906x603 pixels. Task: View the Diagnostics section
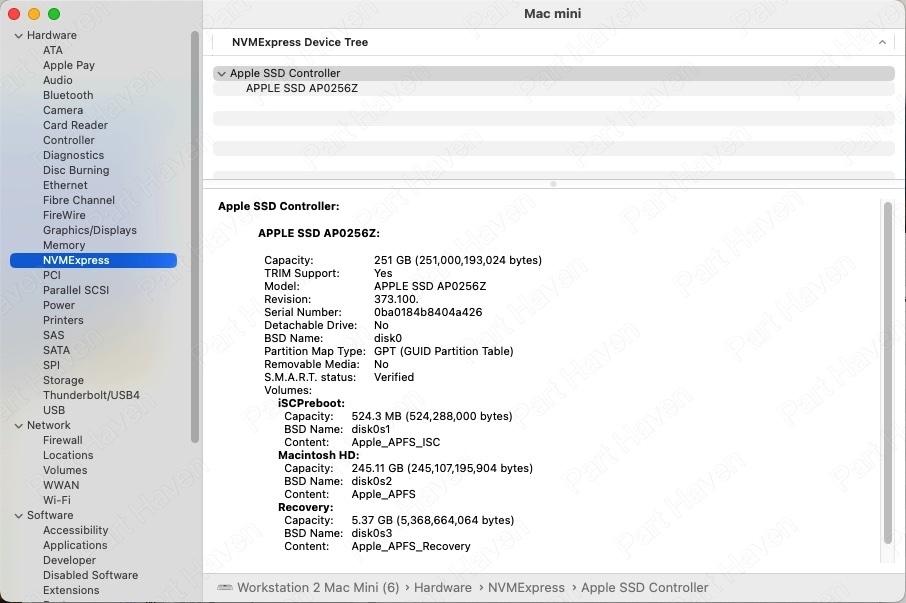73,155
